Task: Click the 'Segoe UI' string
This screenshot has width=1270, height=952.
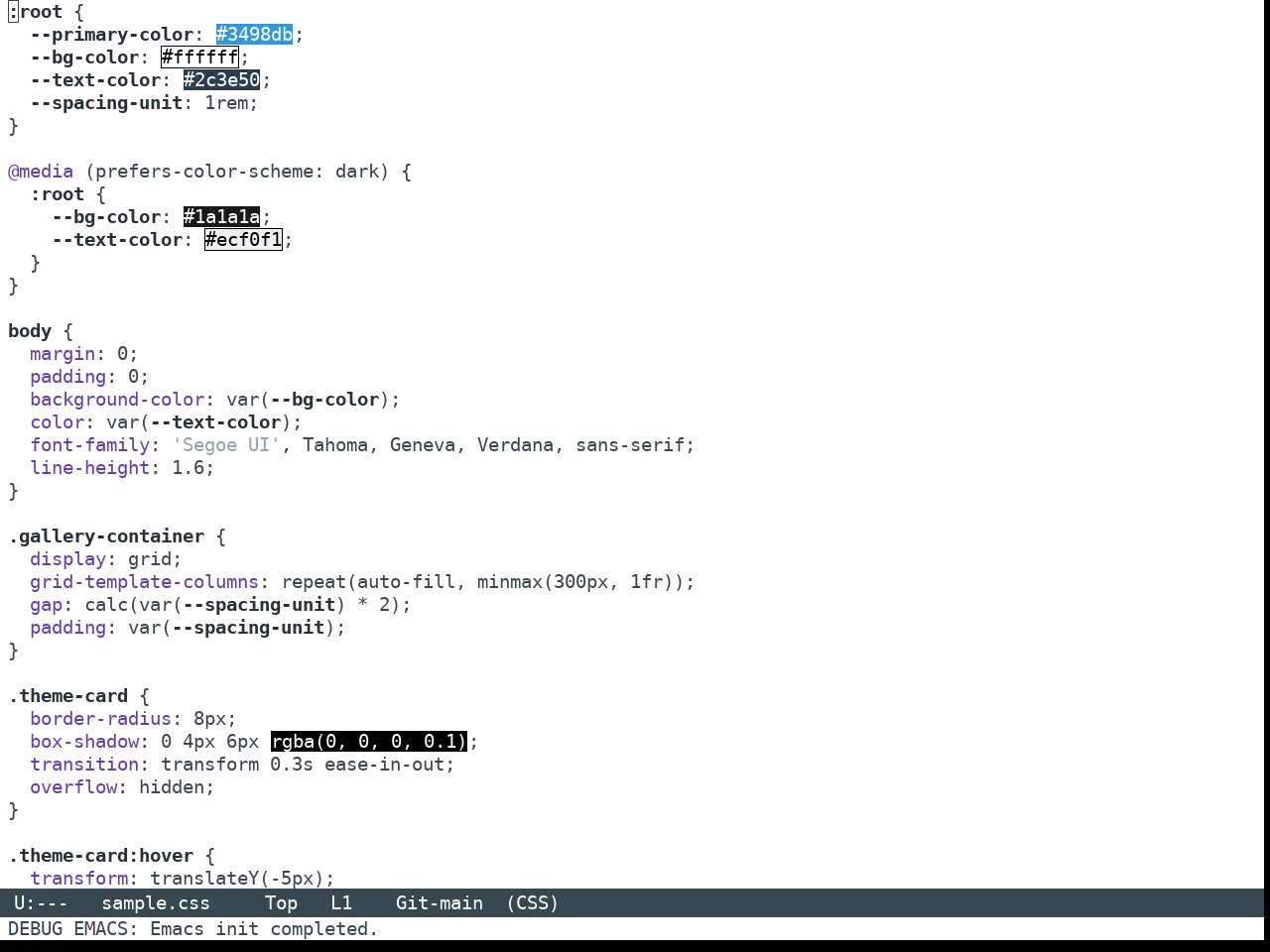Action: pyautogui.click(x=226, y=444)
